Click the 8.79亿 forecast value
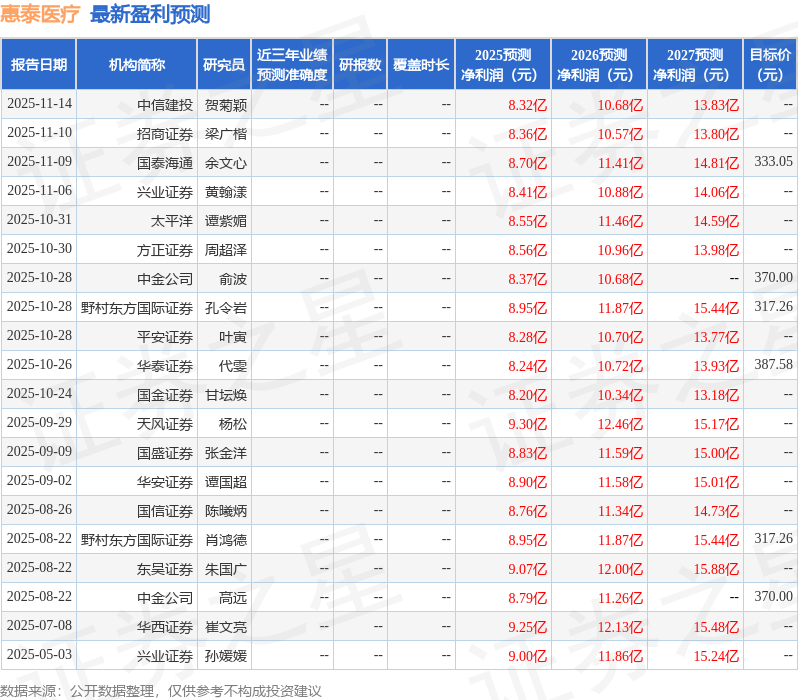 point(527,598)
